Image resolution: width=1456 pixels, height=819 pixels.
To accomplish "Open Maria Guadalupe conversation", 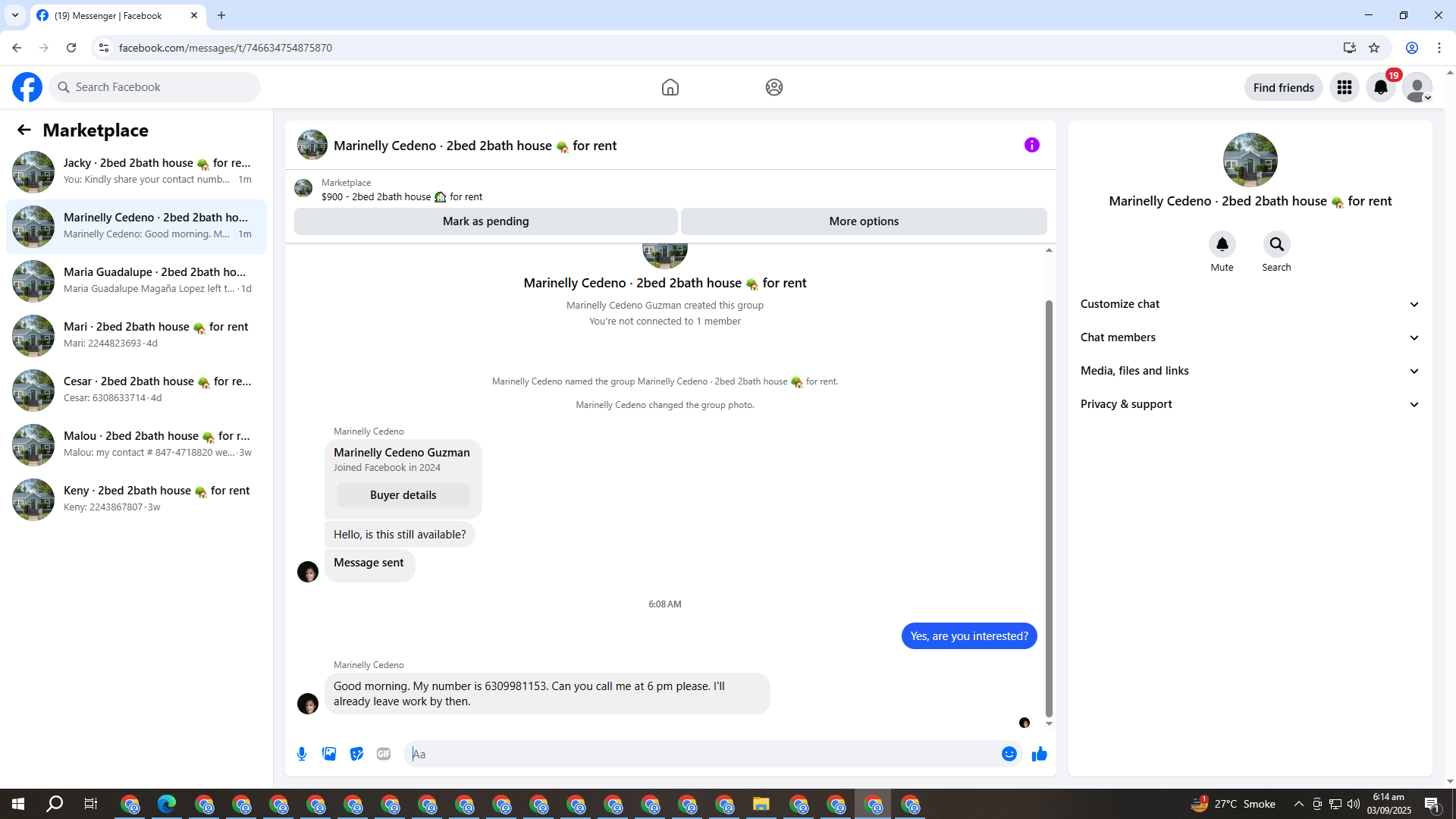I will [136, 281].
